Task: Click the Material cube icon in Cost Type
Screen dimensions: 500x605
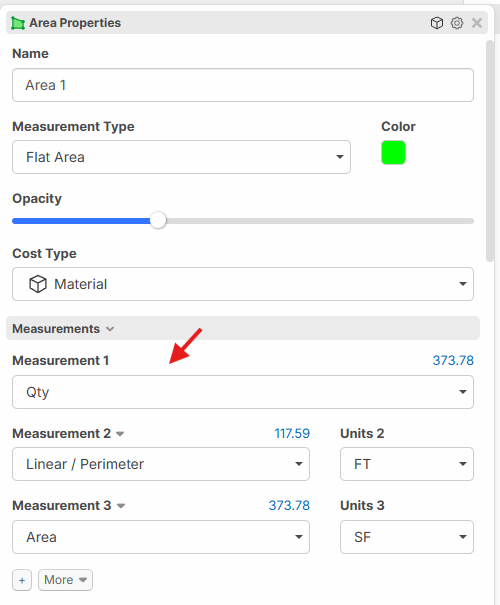Action: tap(38, 284)
